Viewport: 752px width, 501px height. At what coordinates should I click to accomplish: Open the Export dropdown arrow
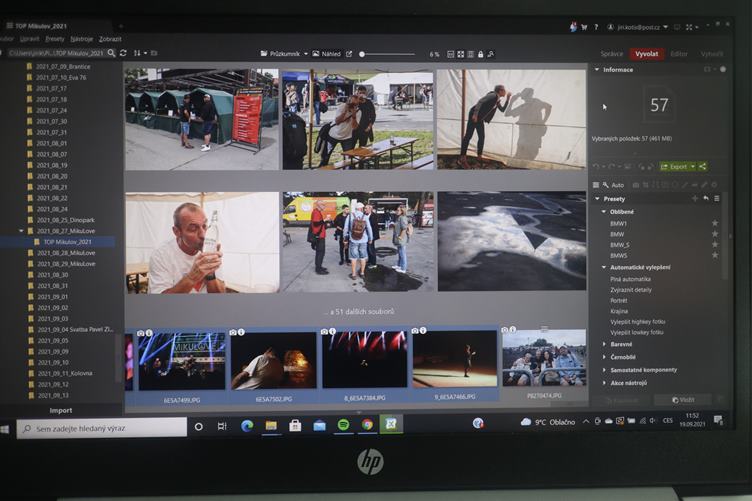coord(693,166)
